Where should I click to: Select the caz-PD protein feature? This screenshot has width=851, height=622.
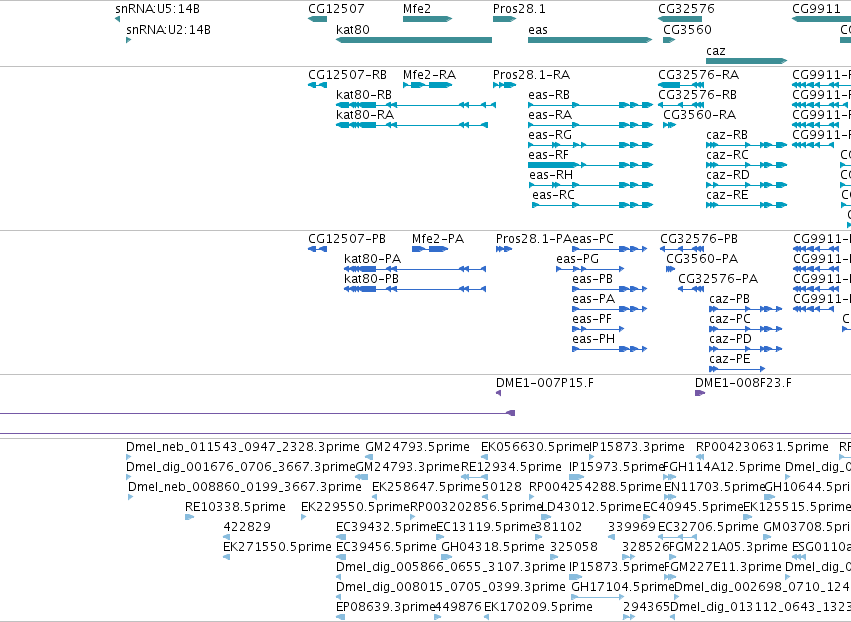click(x=746, y=349)
